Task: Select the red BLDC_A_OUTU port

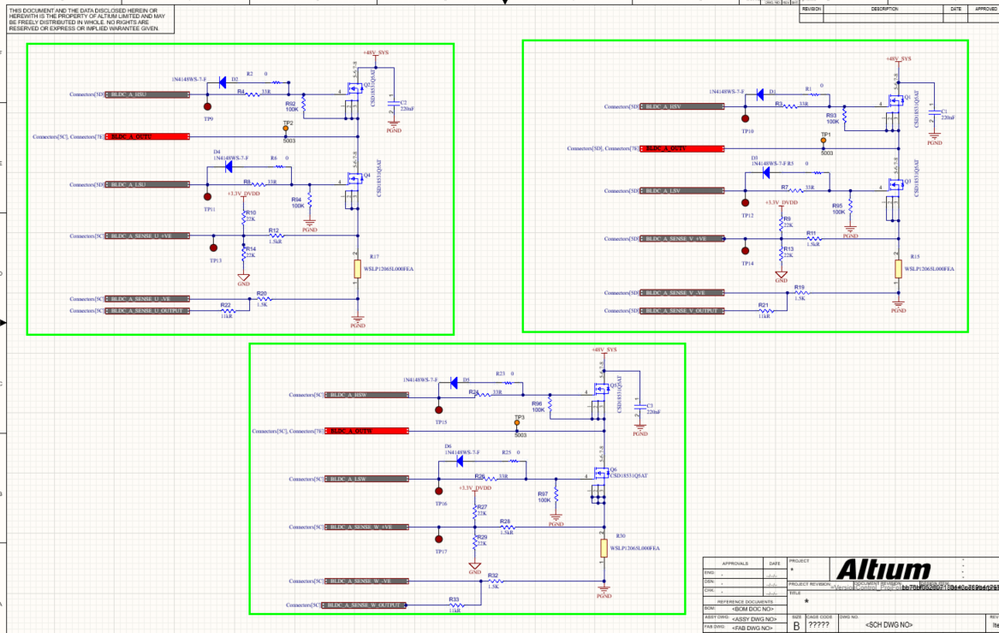Action: (x=147, y=137)
